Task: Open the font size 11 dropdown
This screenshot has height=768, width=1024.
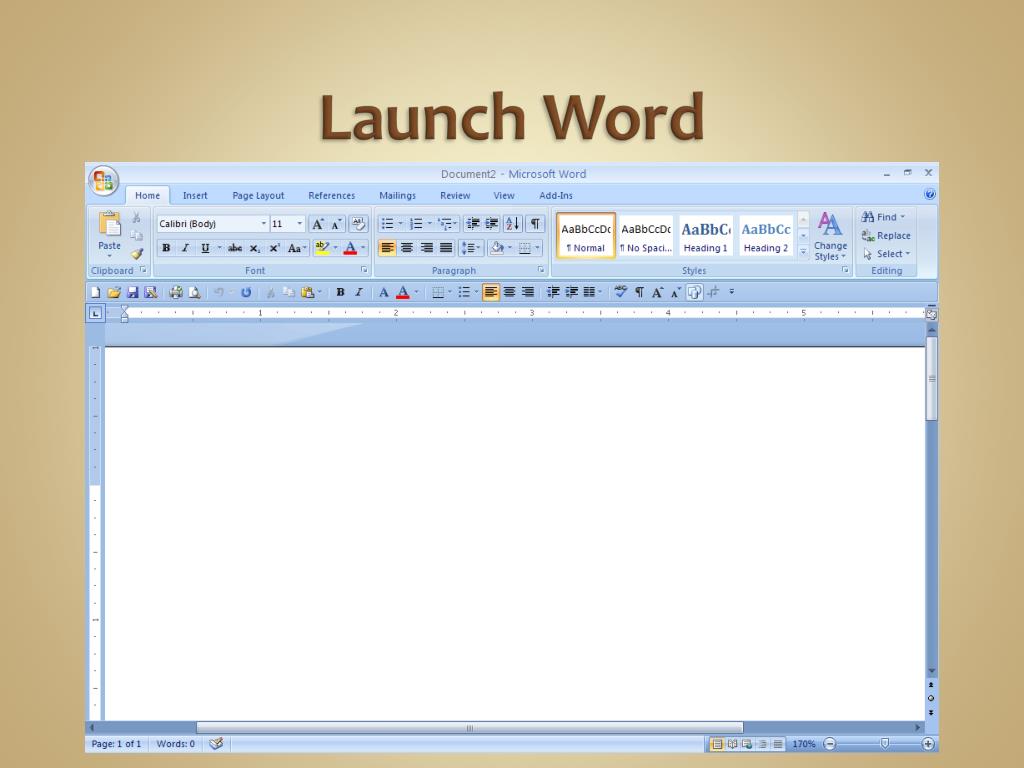Action: (300, 224)
